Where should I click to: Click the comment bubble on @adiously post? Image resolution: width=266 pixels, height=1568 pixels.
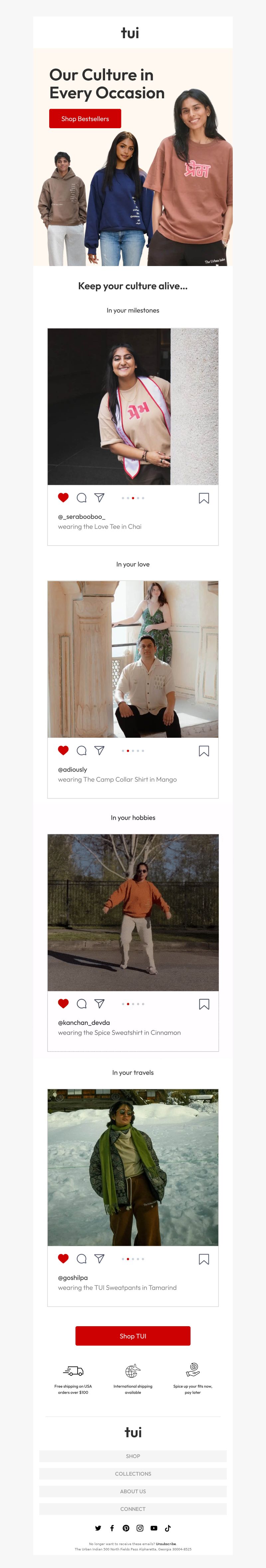[81, 751]
